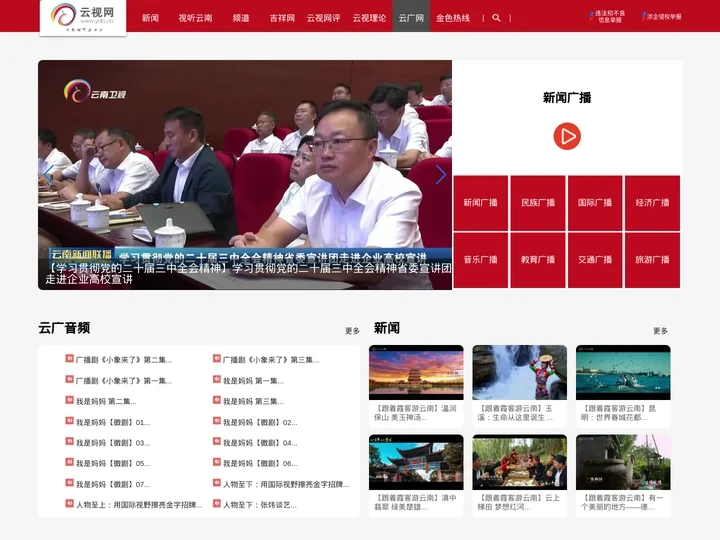Open audio title 我是妈妈【微剧】03
The height and width of the screenshot is (540, 720).
coord(113,443)
